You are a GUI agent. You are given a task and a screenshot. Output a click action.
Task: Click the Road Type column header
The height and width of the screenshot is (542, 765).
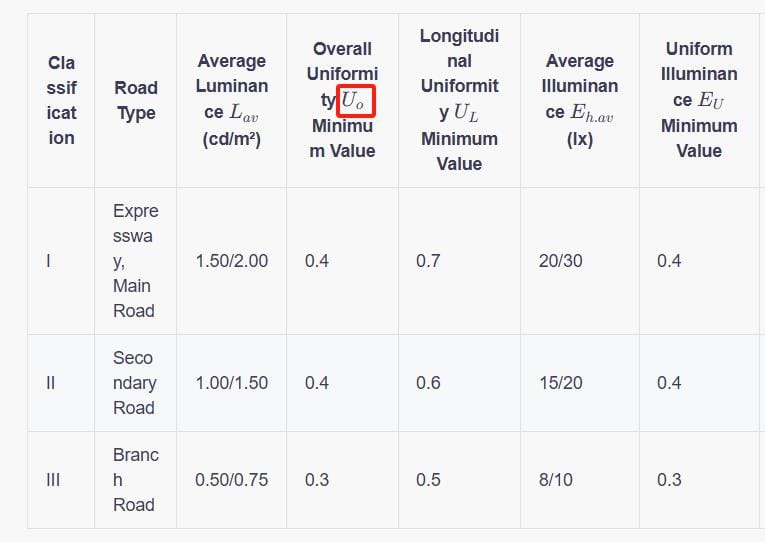click(135, 100)
